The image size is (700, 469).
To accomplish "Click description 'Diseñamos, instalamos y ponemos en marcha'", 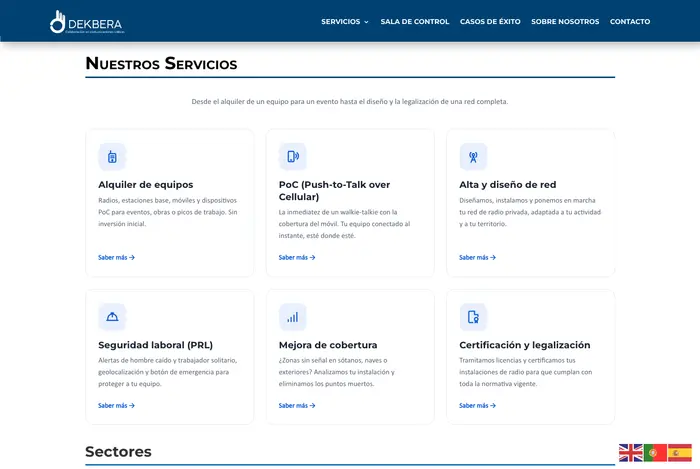I will [530, 212].
